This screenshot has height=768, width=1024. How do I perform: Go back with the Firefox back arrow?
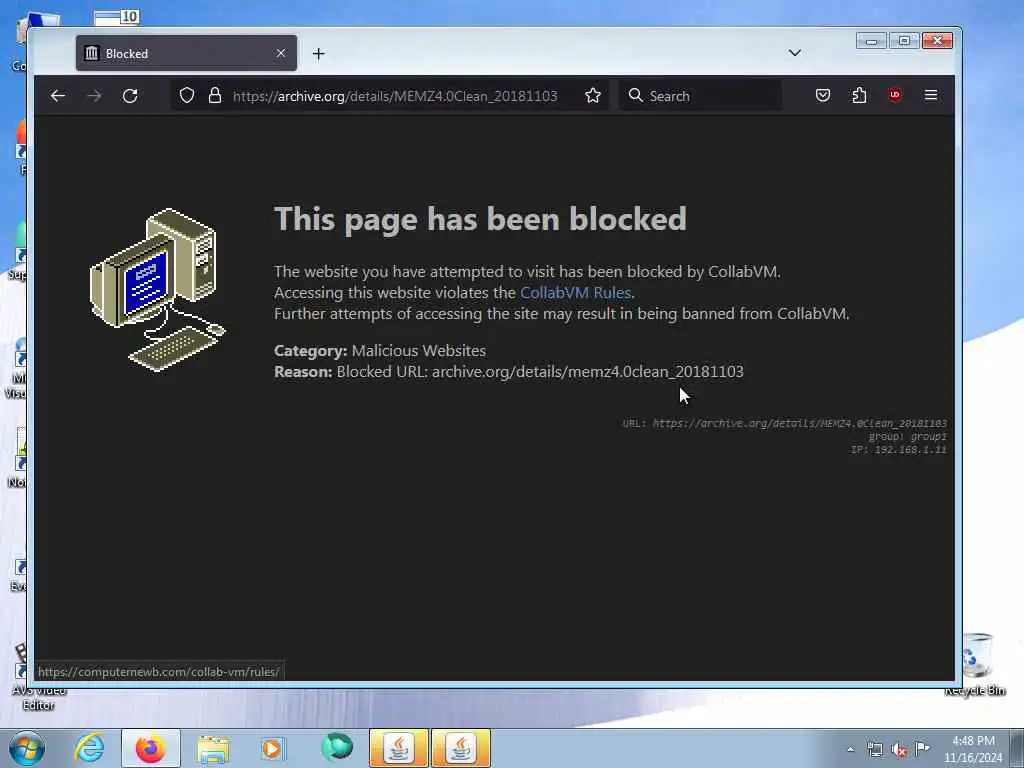(57, 96)
